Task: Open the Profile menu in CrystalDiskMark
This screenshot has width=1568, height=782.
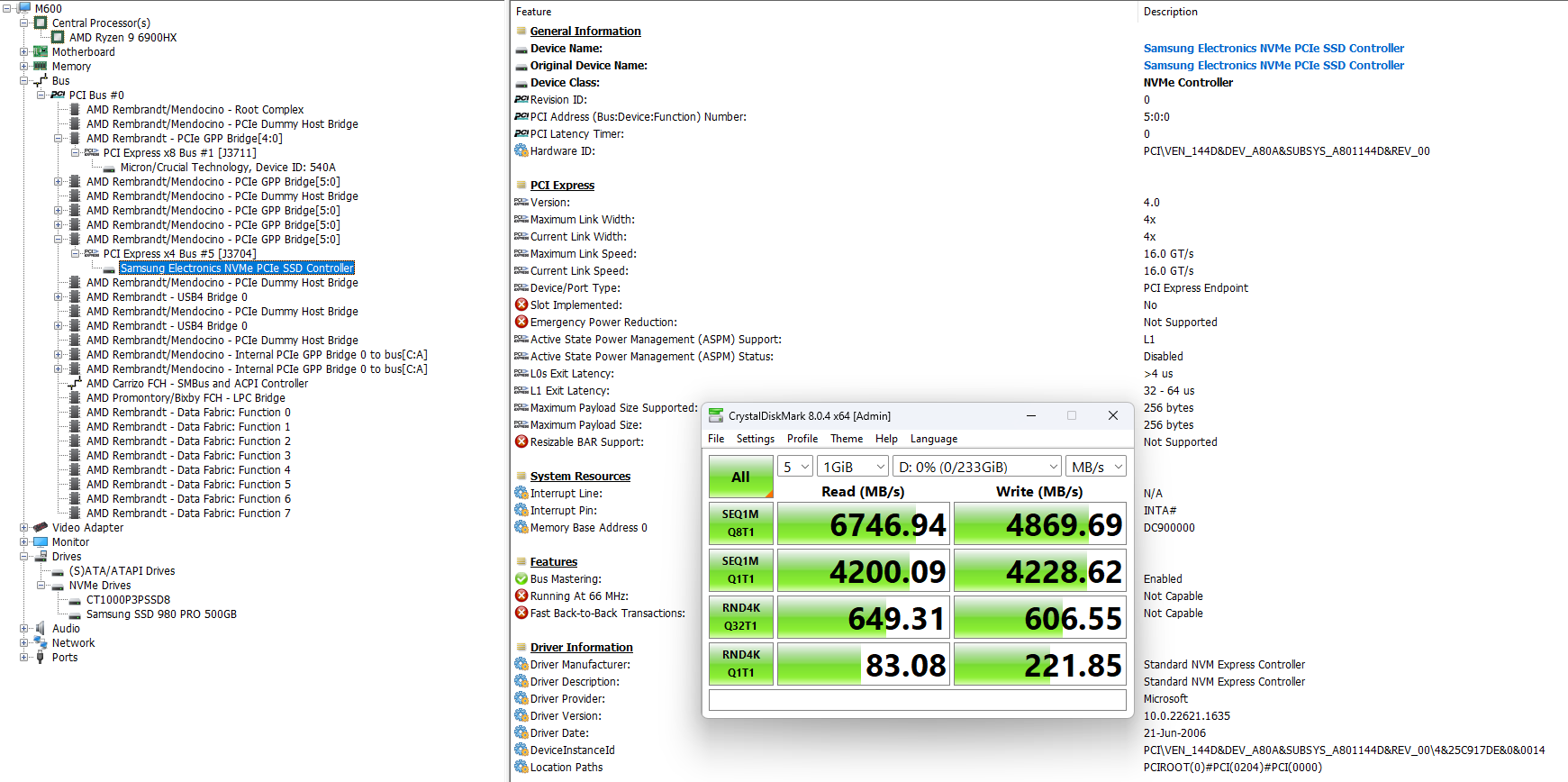Action: [x=802, y=439]
